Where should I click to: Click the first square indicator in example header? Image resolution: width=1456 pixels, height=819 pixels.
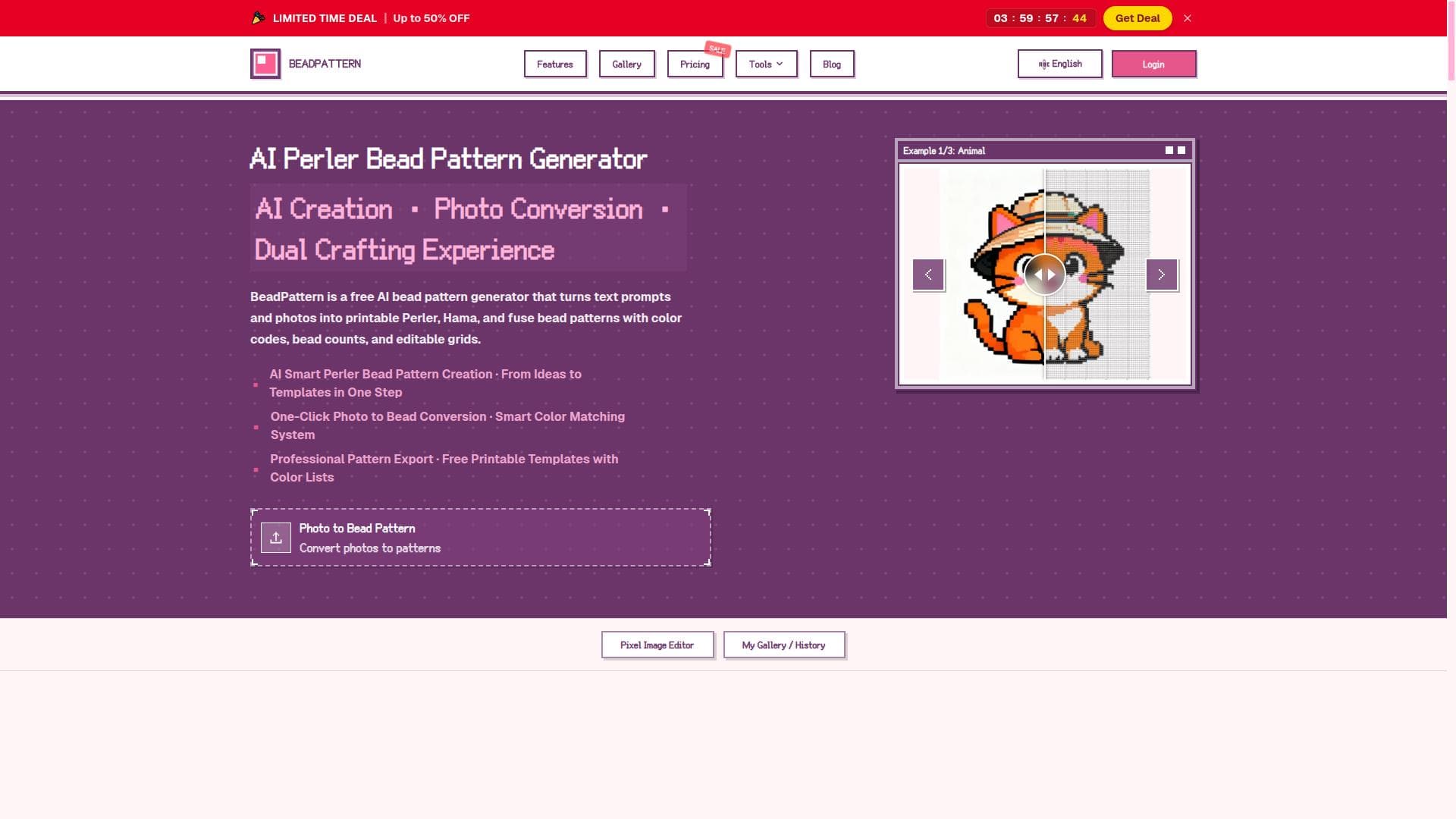click(x=1169, y=150)
